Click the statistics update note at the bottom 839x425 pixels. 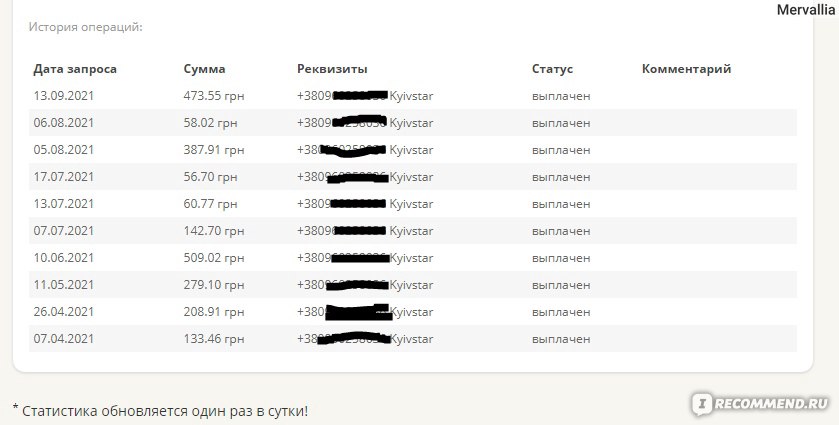pos(160,412)
